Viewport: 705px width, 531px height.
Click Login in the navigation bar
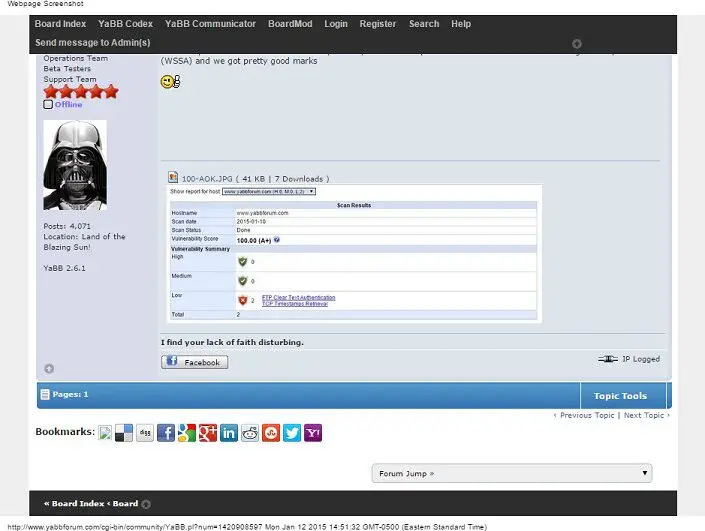pyautogui.click(x=336, y=24)
